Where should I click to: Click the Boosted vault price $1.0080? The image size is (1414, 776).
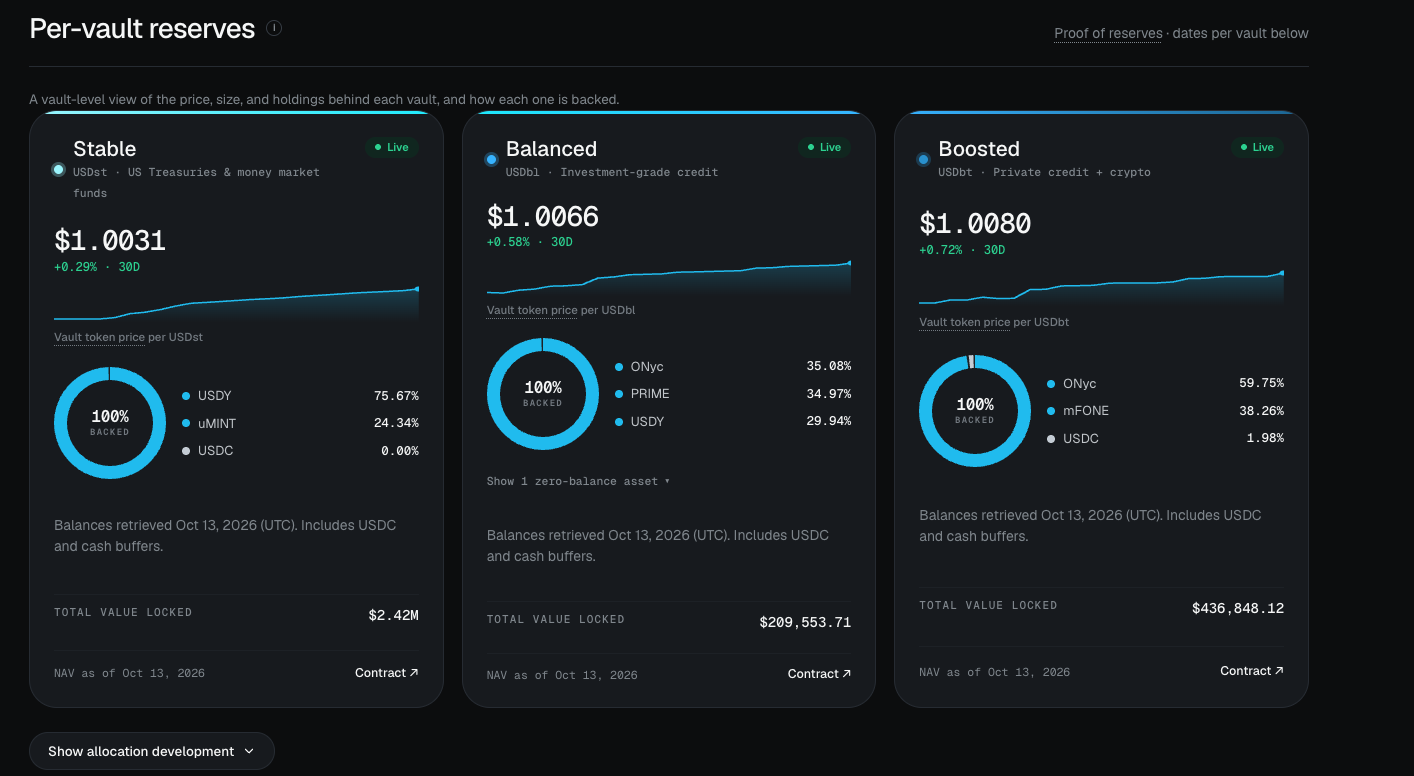click(975, 224)
